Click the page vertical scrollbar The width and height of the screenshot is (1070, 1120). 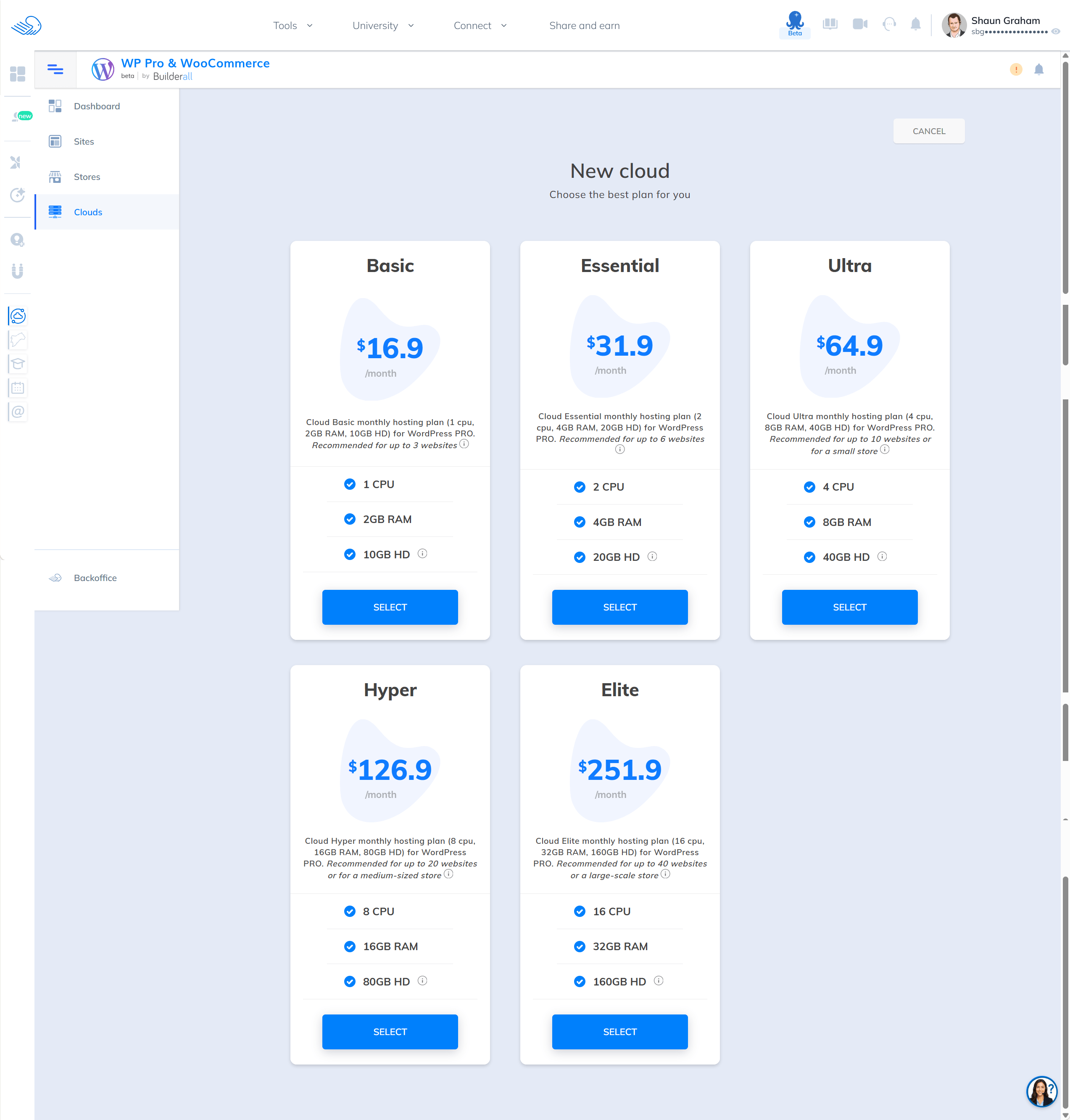(1065, 585)
